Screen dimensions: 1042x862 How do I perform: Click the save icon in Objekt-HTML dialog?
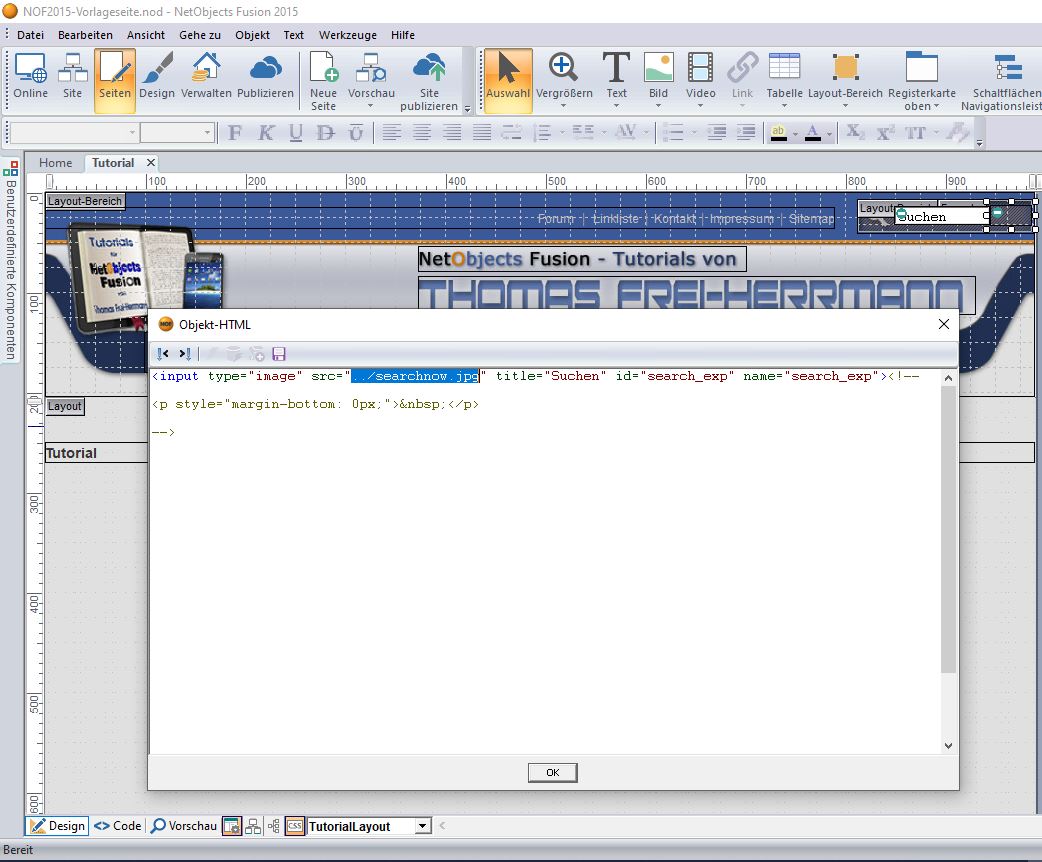(279, 354)
